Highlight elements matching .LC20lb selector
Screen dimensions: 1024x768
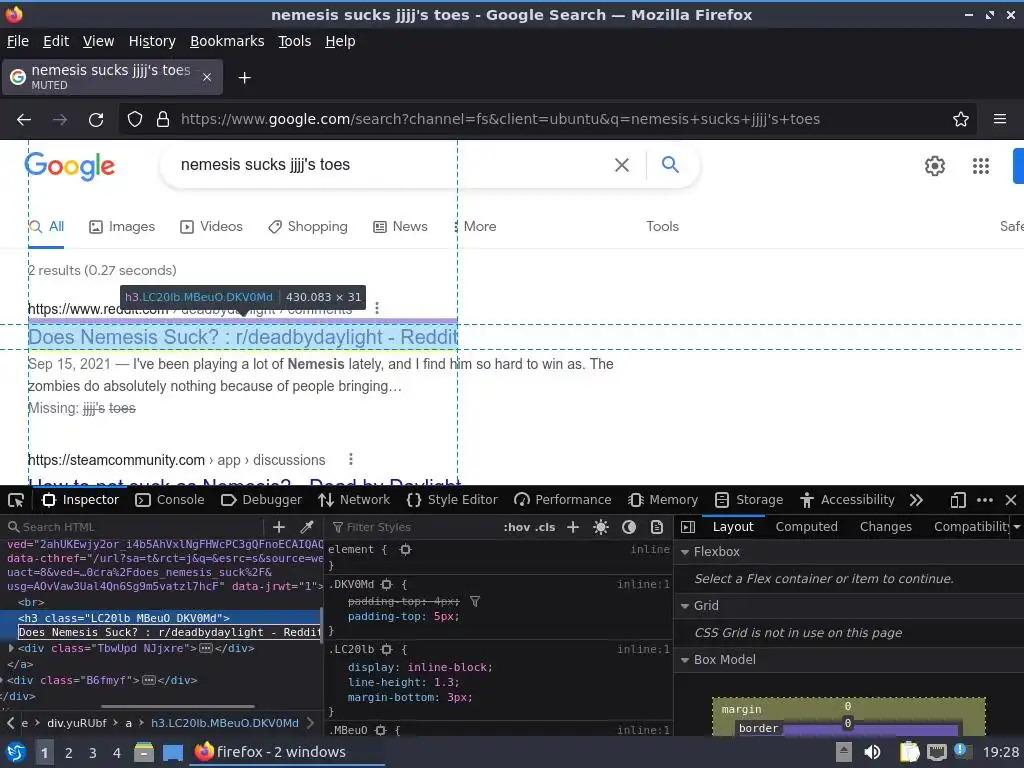point(387,650)
